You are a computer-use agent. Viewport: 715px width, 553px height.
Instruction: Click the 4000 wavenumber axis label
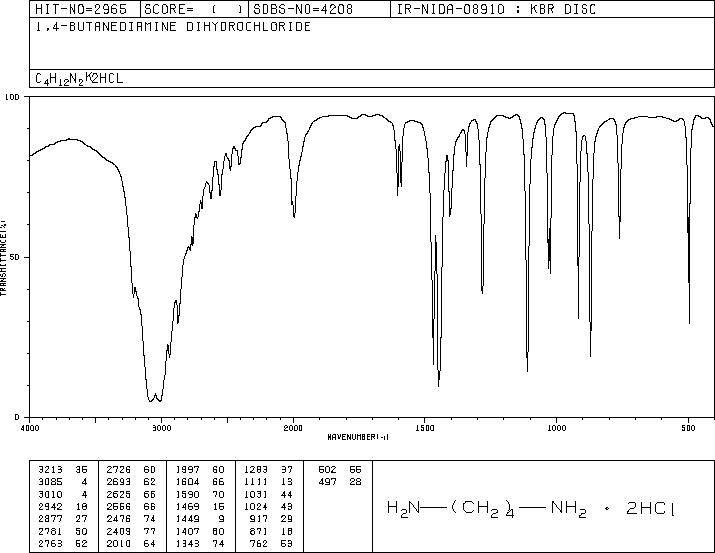30,428
